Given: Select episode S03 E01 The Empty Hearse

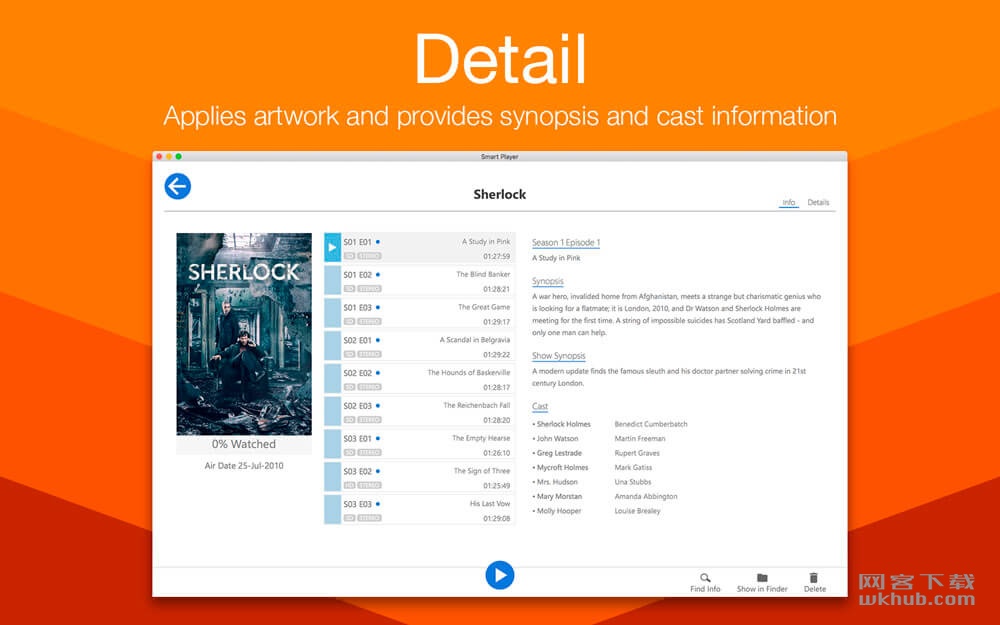Looking at the screenshot, I should [419, 445].
